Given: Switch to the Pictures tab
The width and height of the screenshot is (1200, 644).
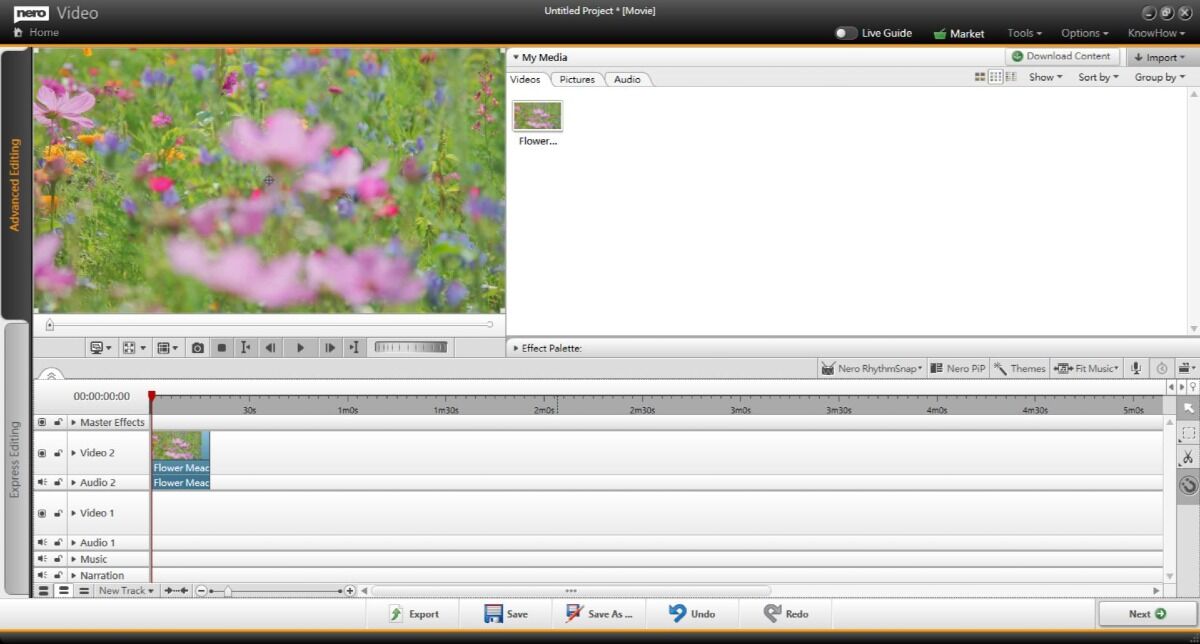Looking at the screenshot, I should (x=576, y=79).
